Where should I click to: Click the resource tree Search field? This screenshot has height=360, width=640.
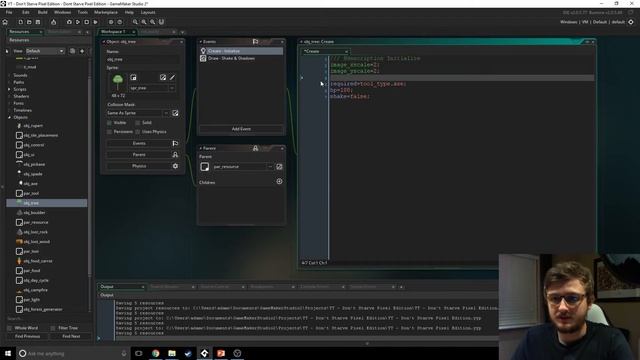pos(47,319)
